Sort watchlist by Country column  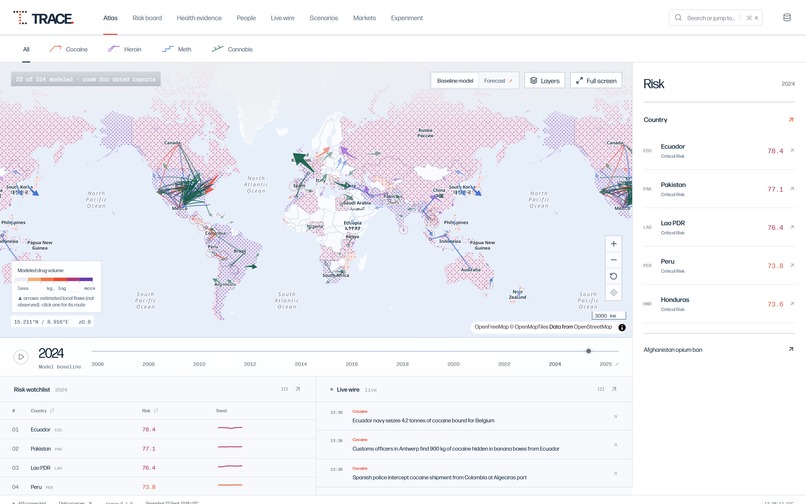pos(42,410)
